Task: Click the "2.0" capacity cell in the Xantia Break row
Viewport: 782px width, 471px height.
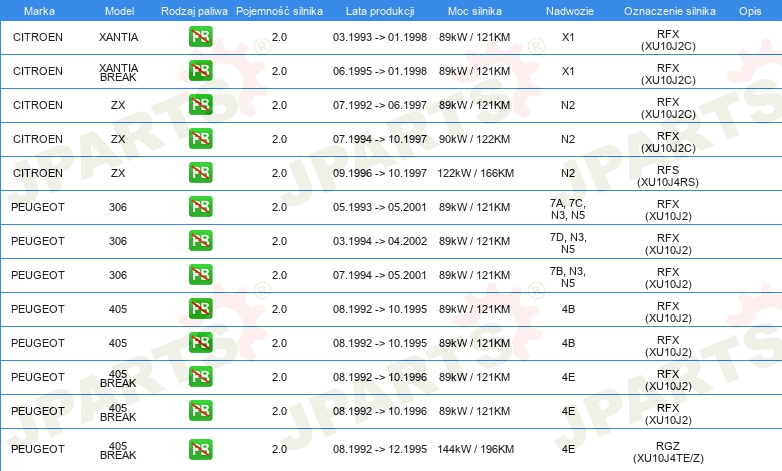Action: [279, 71]
